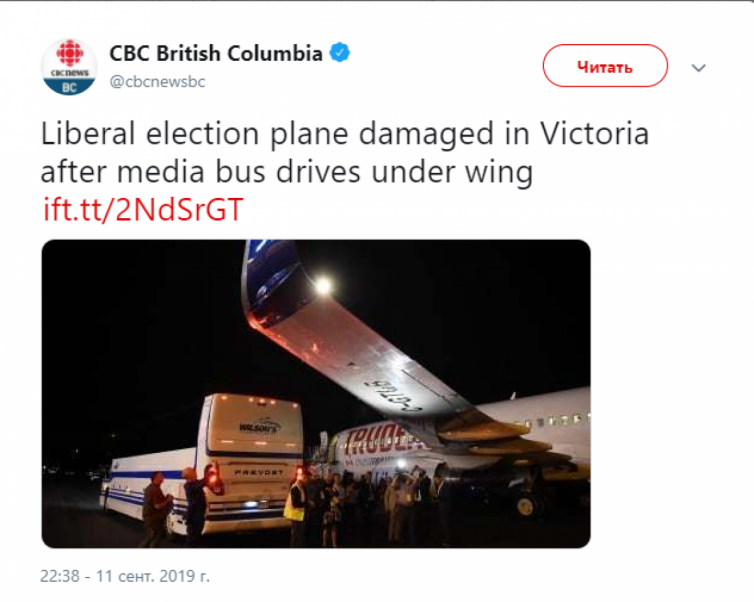Screen dimensions: 754x602
Task: Expand the tweet options chevron
Action: click(698, 68)
